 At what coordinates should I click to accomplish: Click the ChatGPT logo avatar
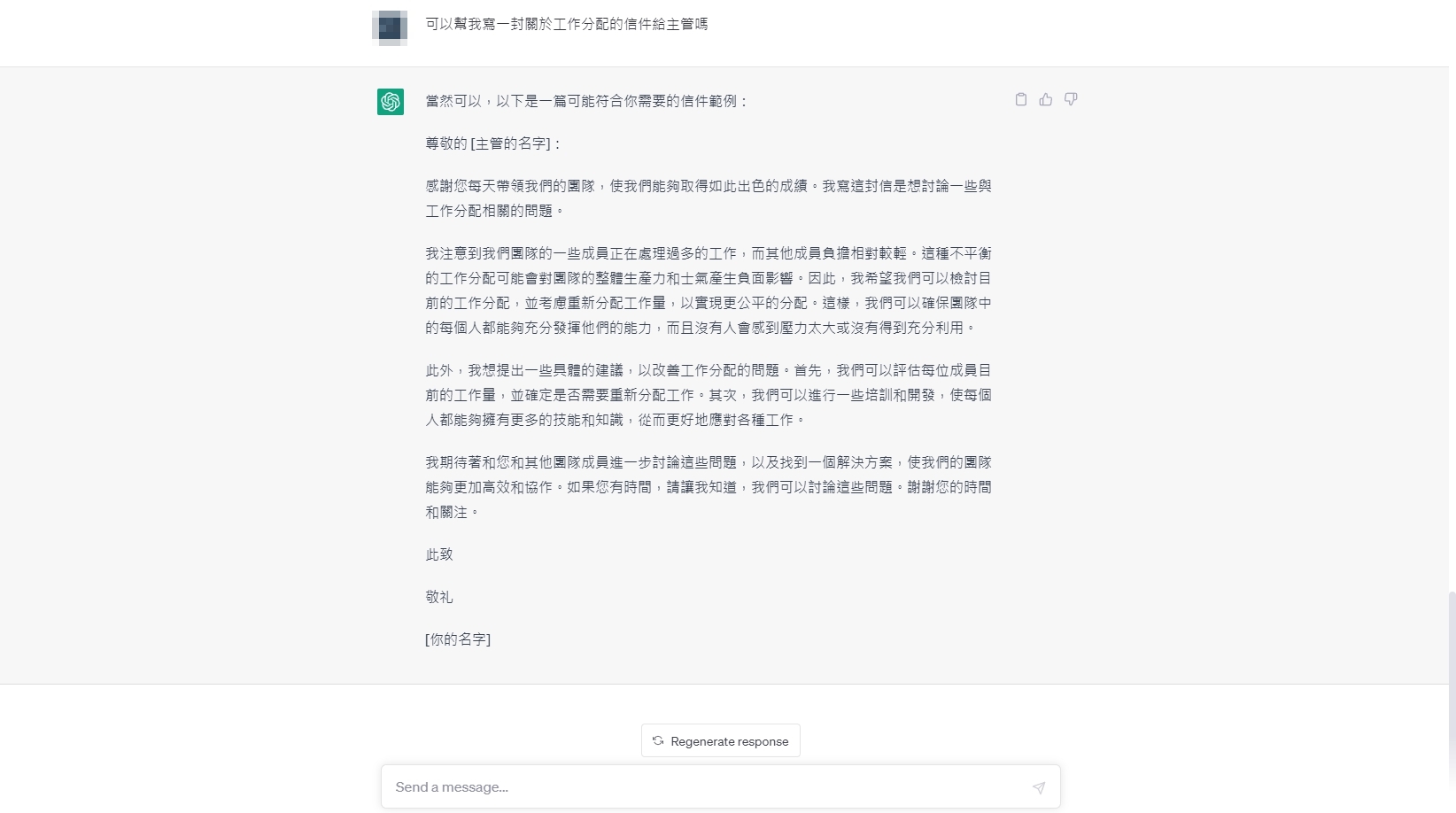(391, 102)
